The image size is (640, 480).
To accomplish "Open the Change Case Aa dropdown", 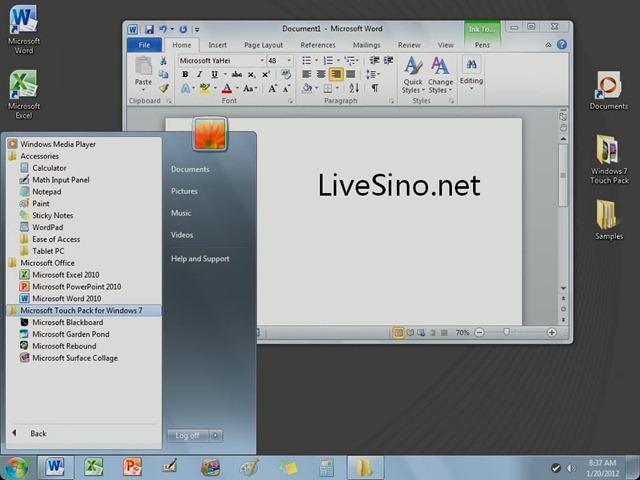I will click(250, 88).
